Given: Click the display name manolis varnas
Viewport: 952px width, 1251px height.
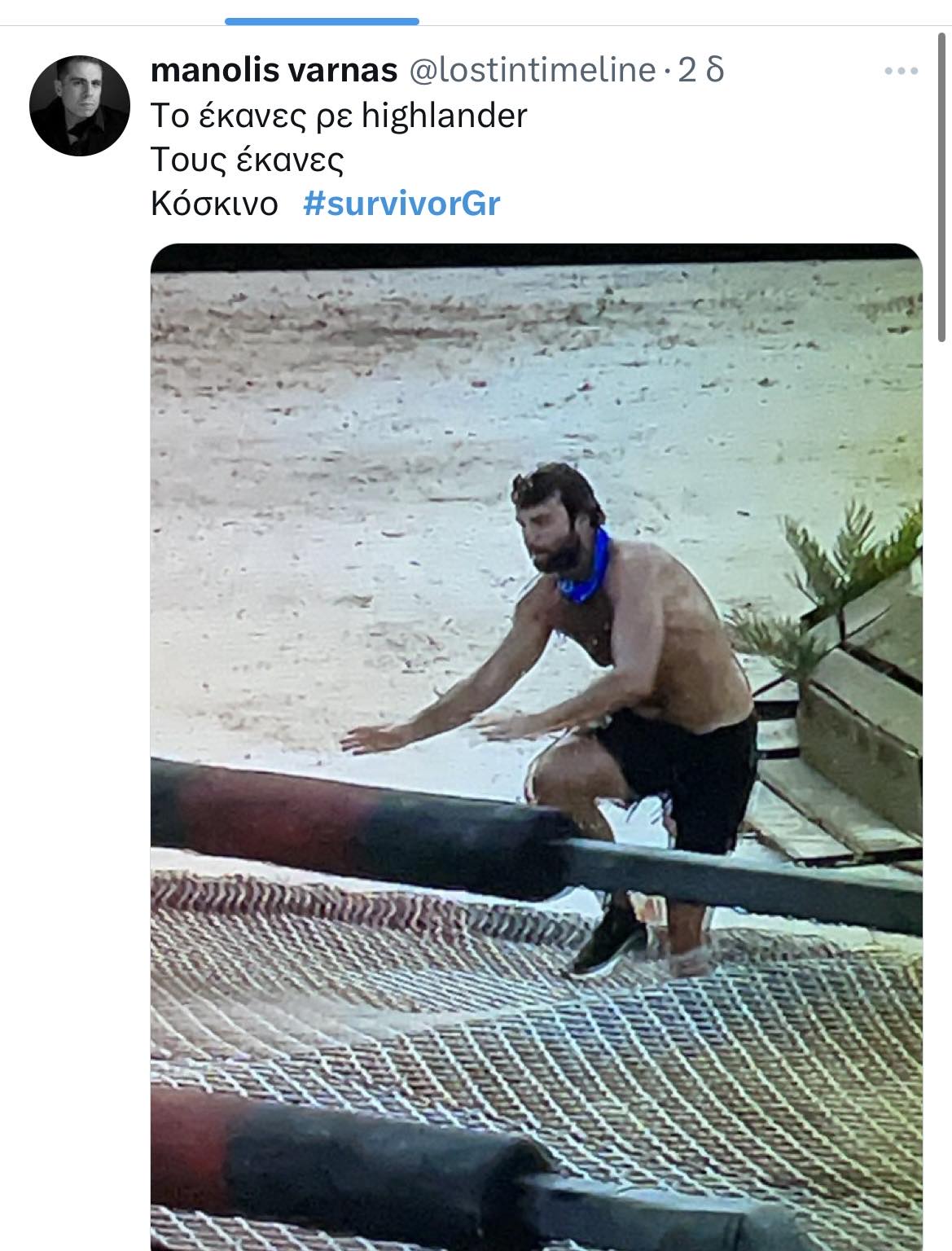Looking at the screenshot, I should [274, 70].
